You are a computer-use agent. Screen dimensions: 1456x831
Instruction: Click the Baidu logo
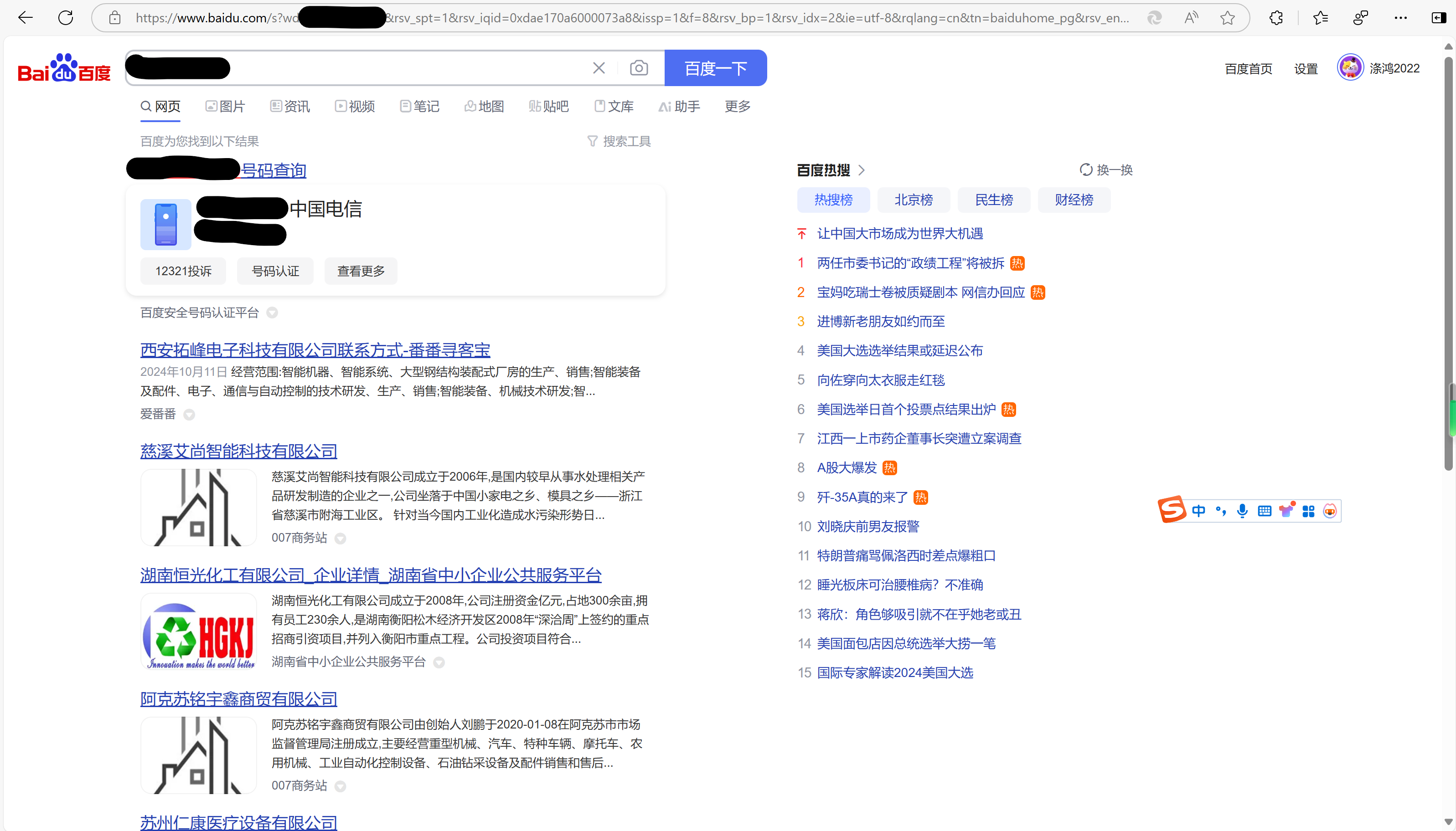(64, 68)
